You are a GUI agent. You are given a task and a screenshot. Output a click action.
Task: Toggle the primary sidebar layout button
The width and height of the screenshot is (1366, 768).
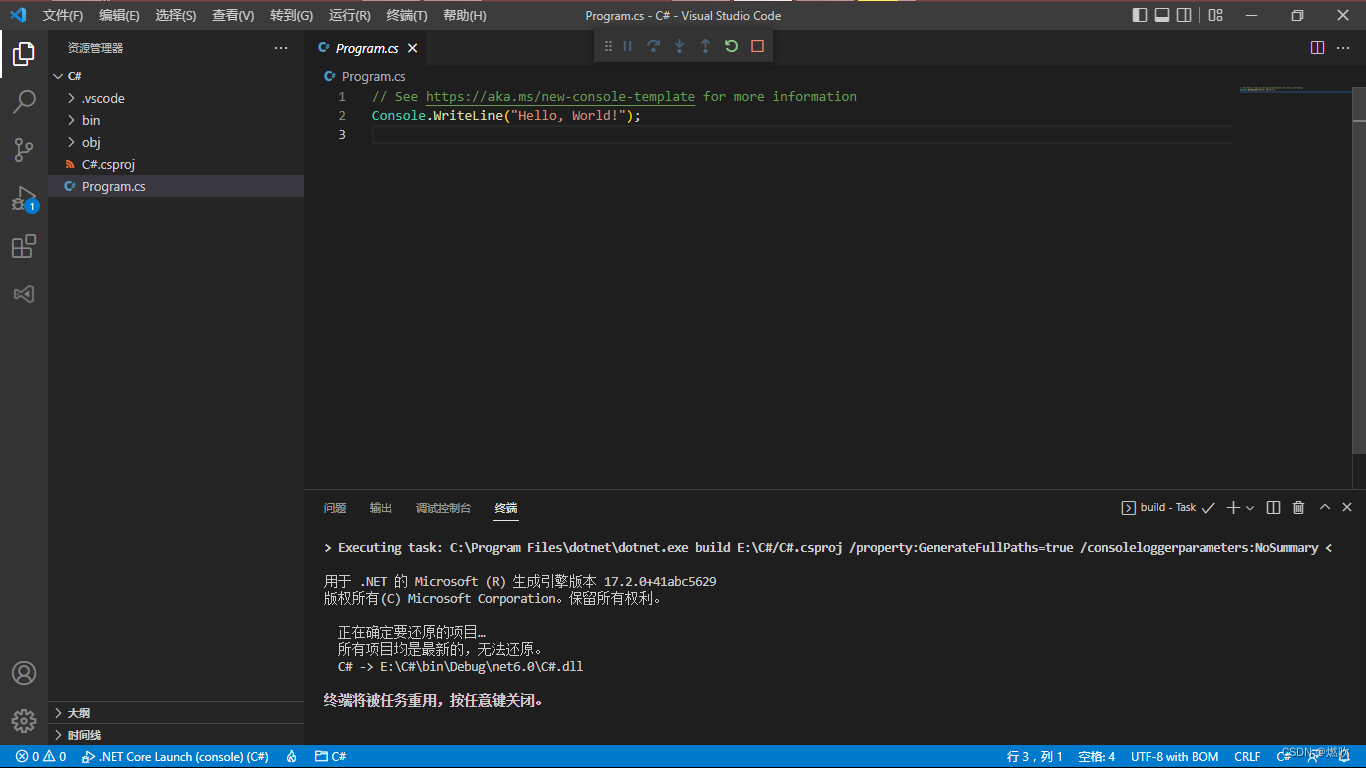[1140, 15]
